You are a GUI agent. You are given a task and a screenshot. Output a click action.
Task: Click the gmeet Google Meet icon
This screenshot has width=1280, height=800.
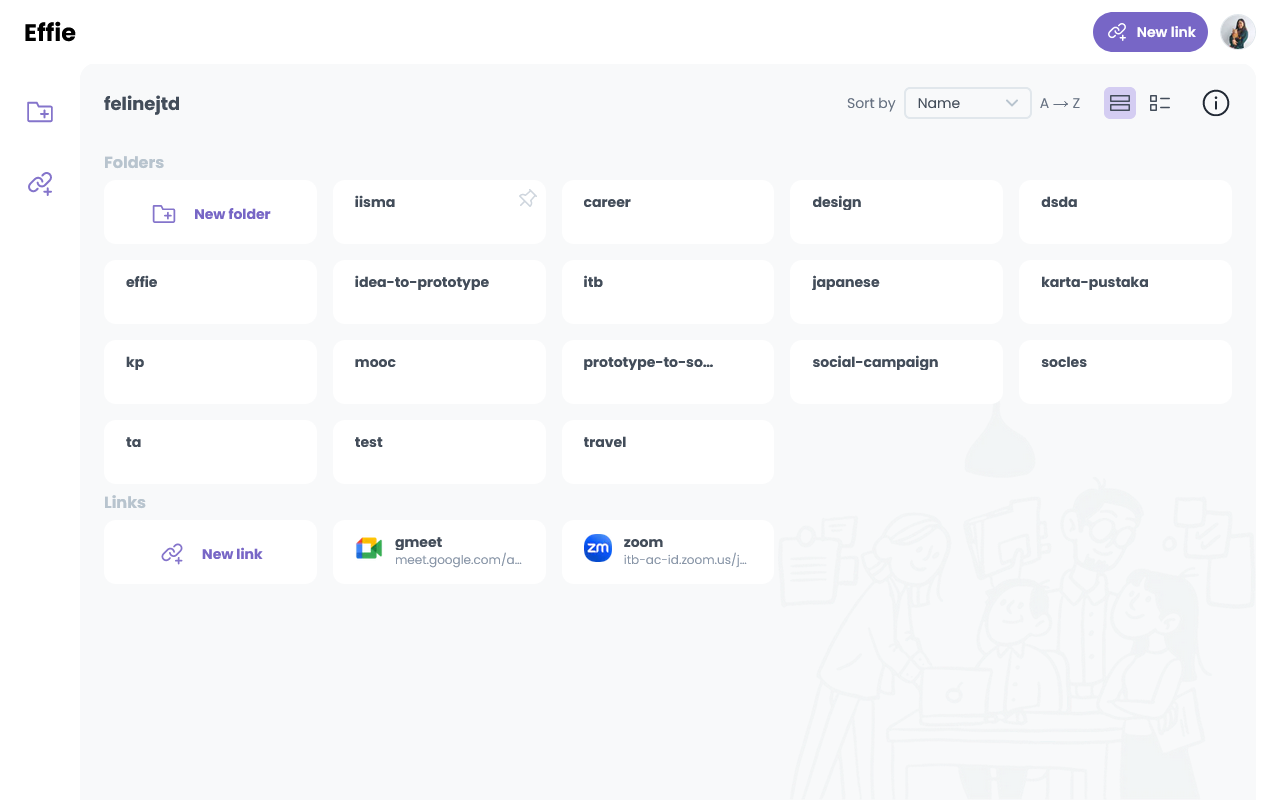(x=369, y=548)
